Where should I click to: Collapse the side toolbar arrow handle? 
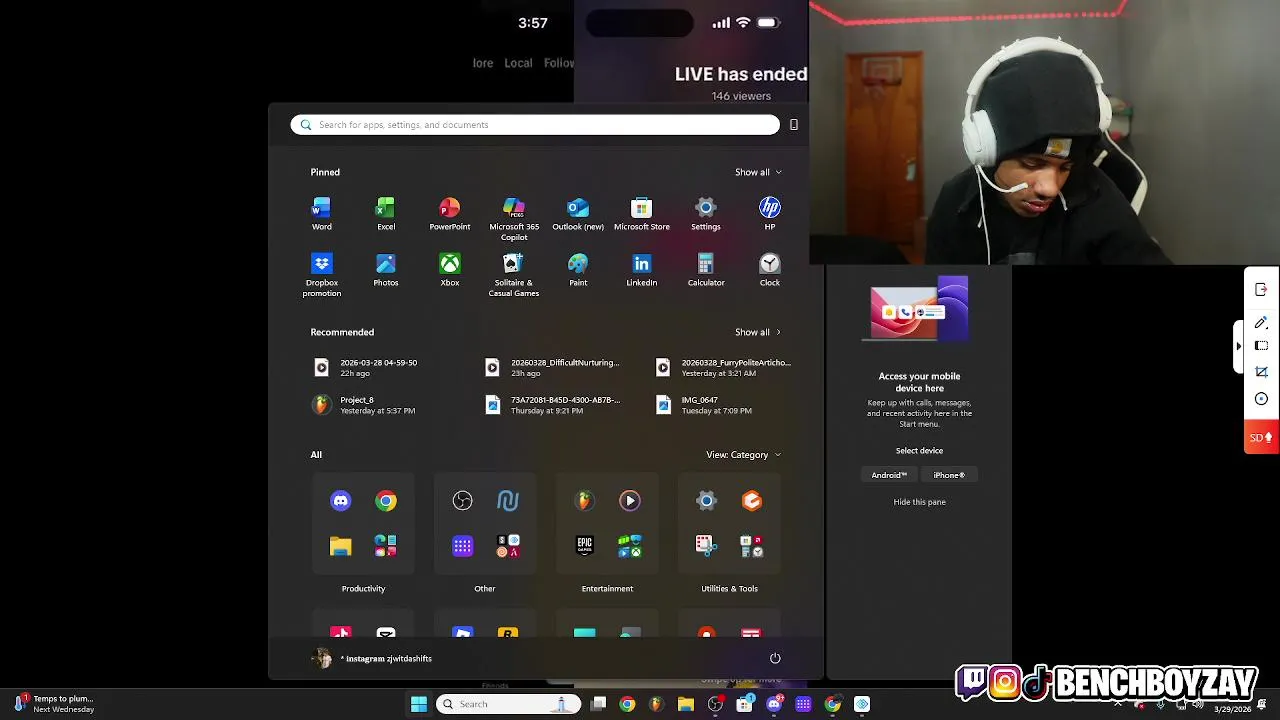click(1239, 346)
